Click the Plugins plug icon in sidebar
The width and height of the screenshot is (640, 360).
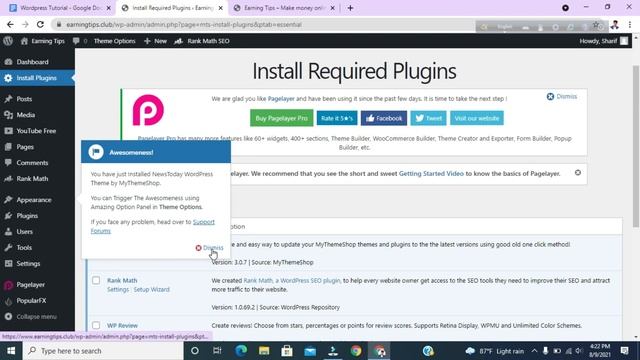pyautogui.click(x=8, y=216)
